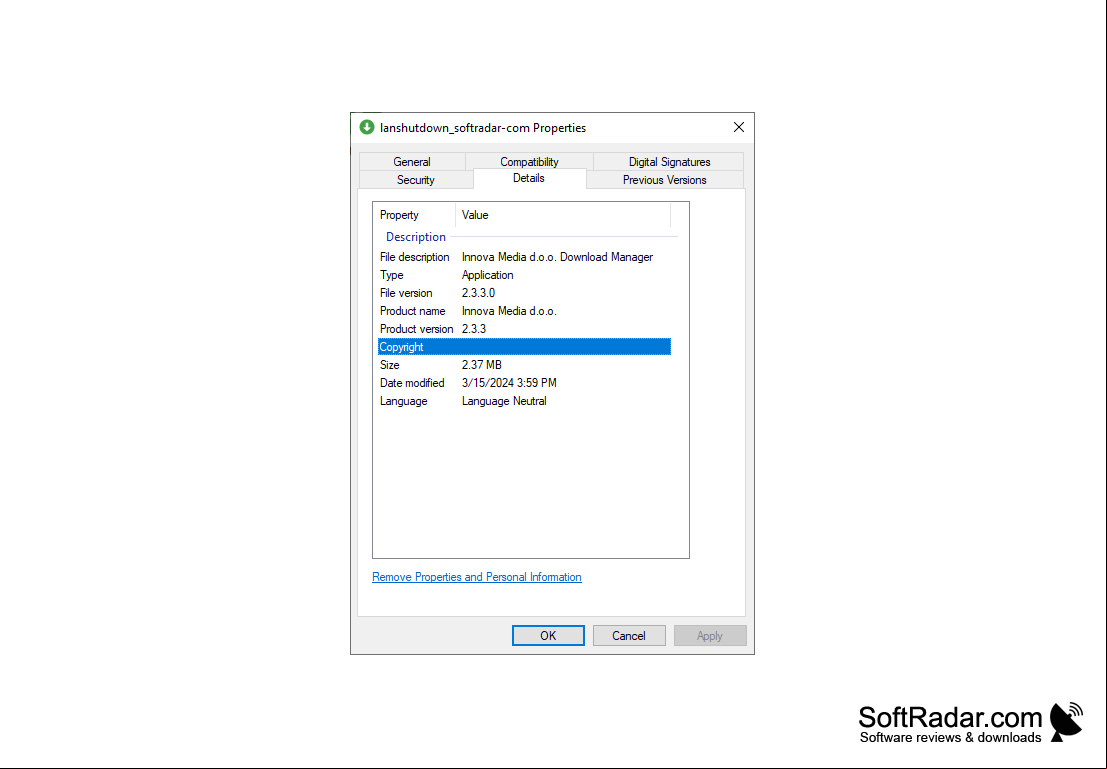Click the Description group heading
Screen dimensions: 1107x769
416,237
